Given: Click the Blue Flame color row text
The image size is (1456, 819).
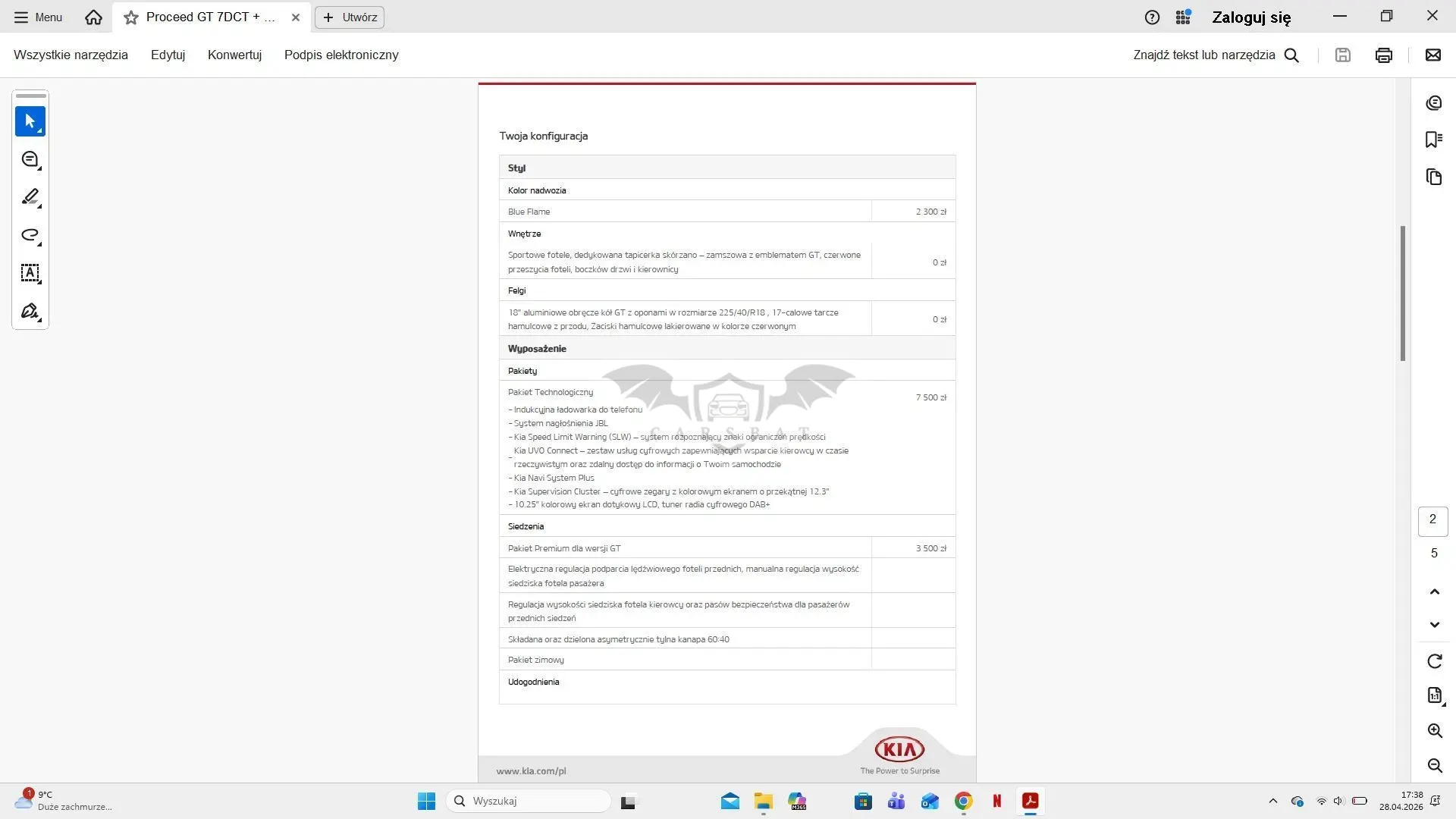Looking at the screenshot, I should coord(529,212).
